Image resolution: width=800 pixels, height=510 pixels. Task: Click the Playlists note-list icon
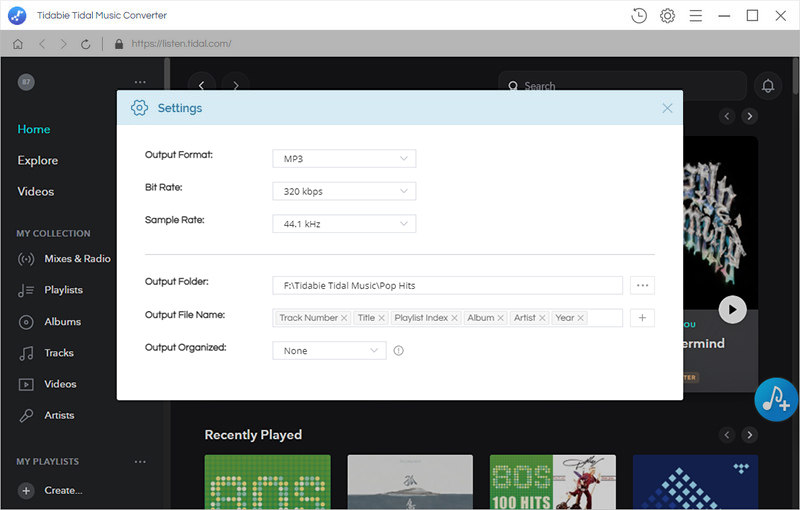[x=26, y=291]
